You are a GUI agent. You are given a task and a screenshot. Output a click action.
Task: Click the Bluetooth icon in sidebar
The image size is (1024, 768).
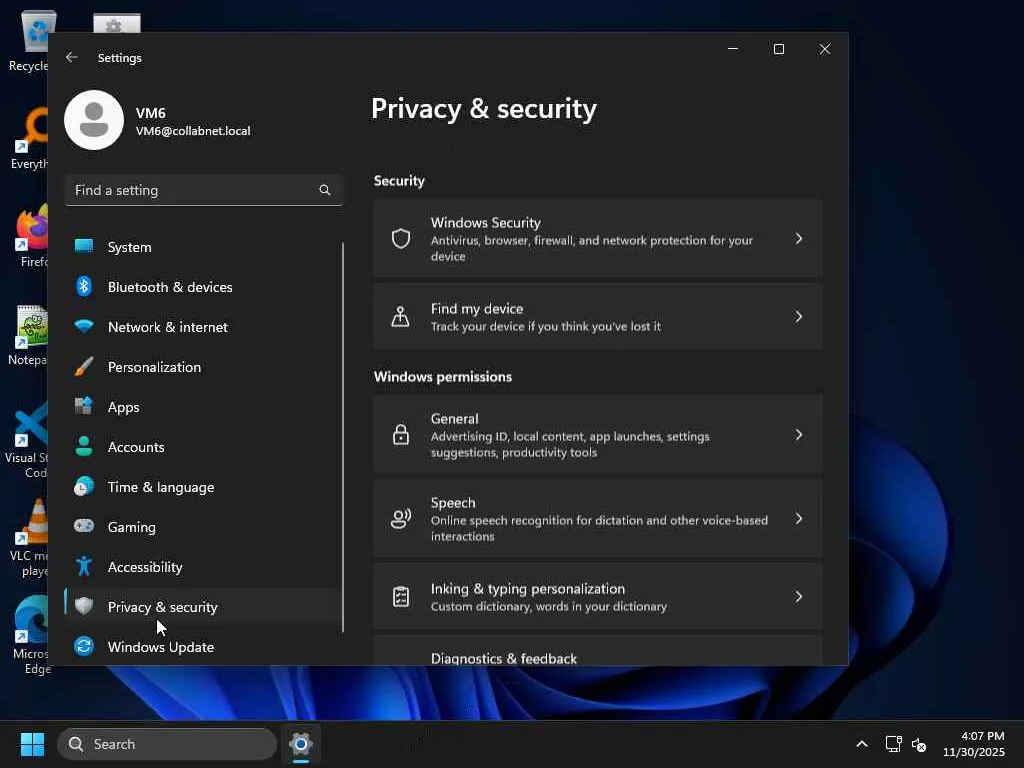pos(84,286)
